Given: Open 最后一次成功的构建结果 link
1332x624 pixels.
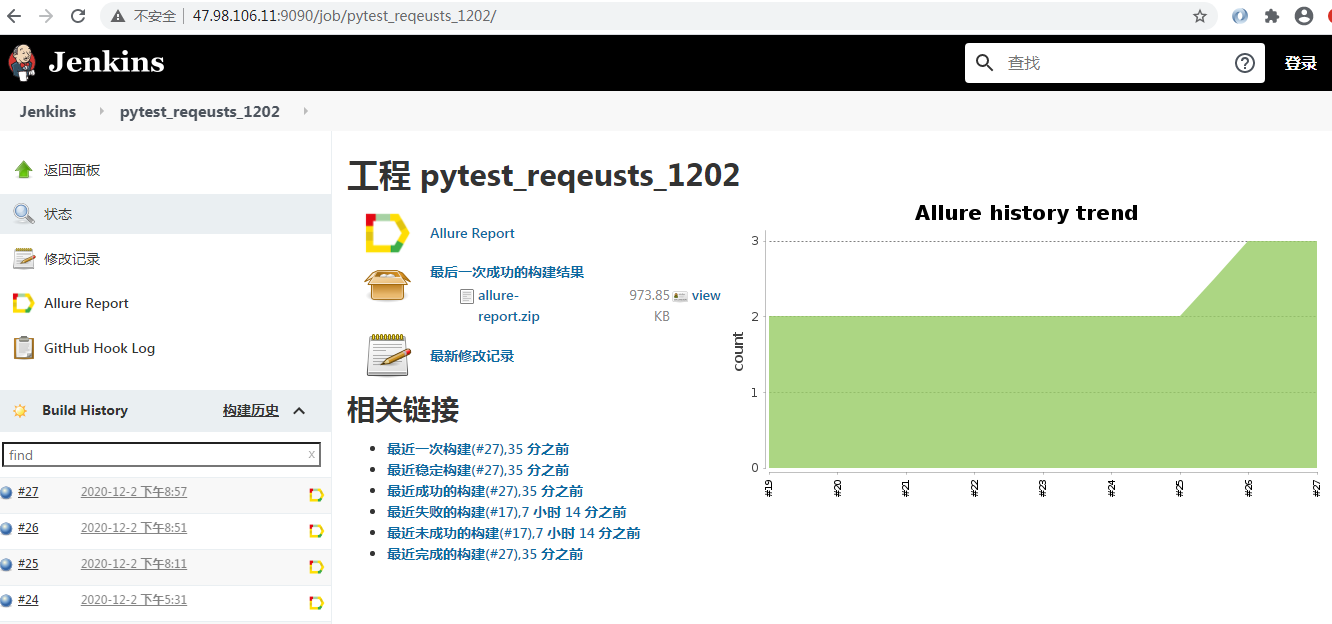Looking at the screenshot, I should click(507, 272).
